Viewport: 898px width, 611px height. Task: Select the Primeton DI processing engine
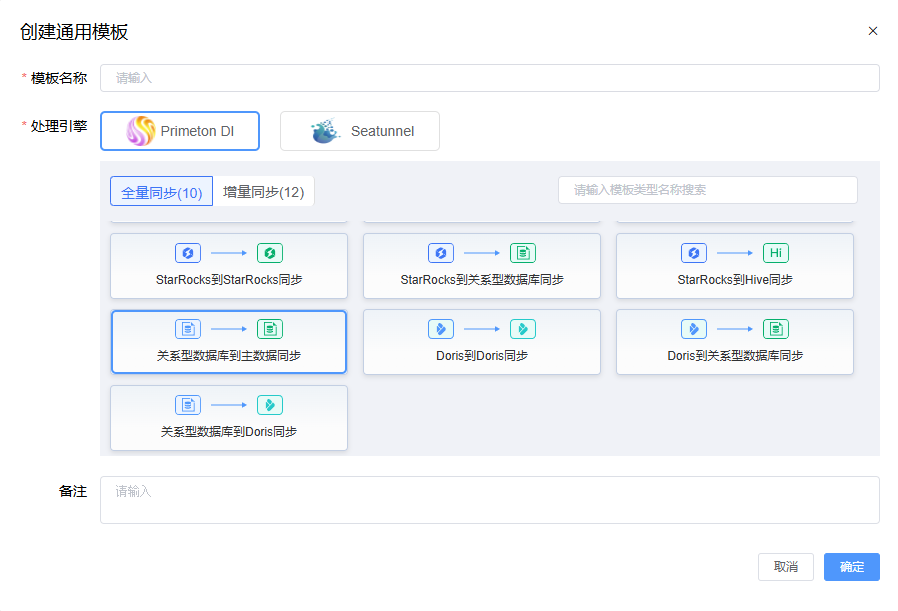180,130
